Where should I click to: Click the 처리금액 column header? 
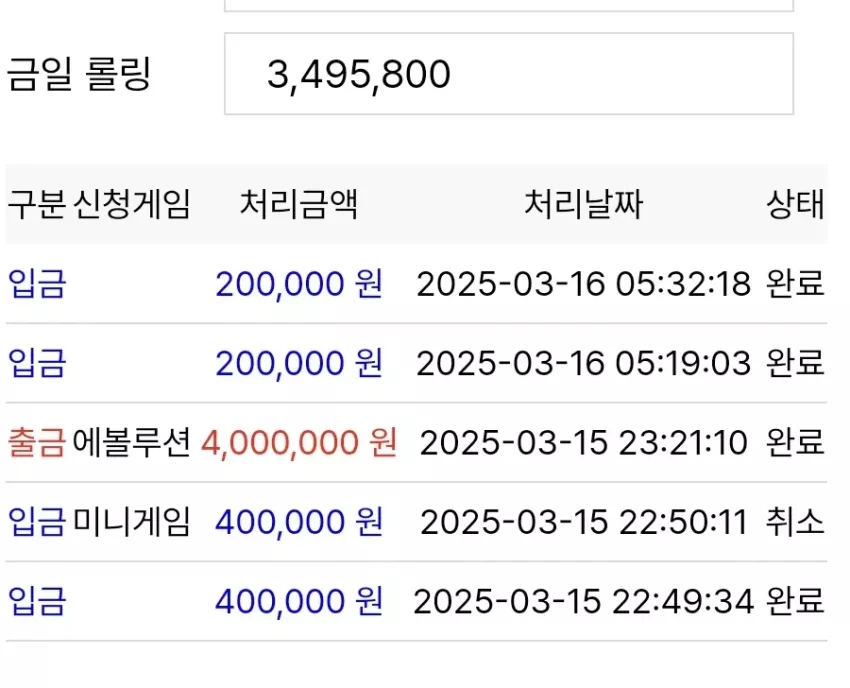pyautogui.click(x=299, y=204)
